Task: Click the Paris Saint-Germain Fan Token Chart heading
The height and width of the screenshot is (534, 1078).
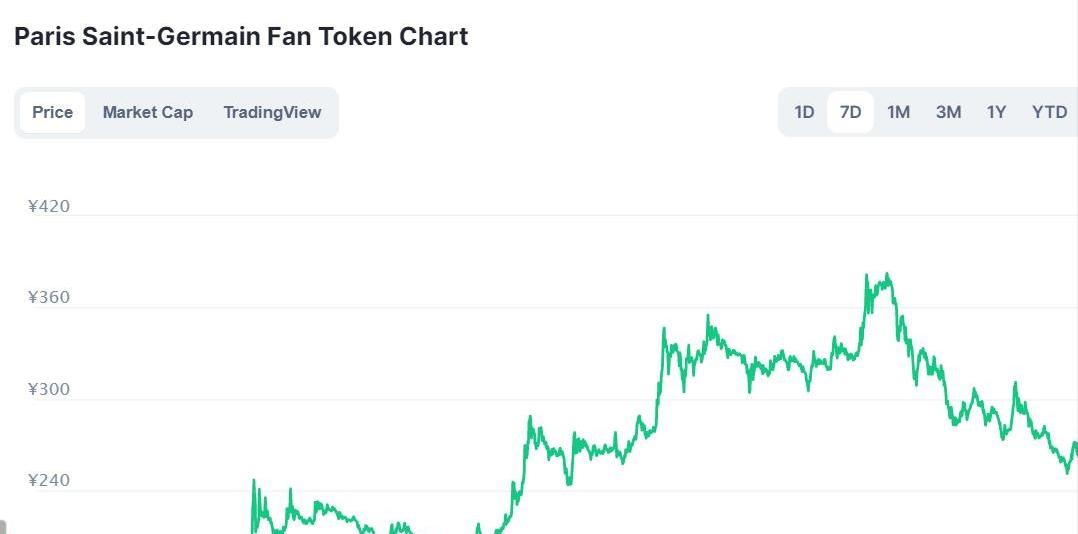Action: (x=241, y=37)
